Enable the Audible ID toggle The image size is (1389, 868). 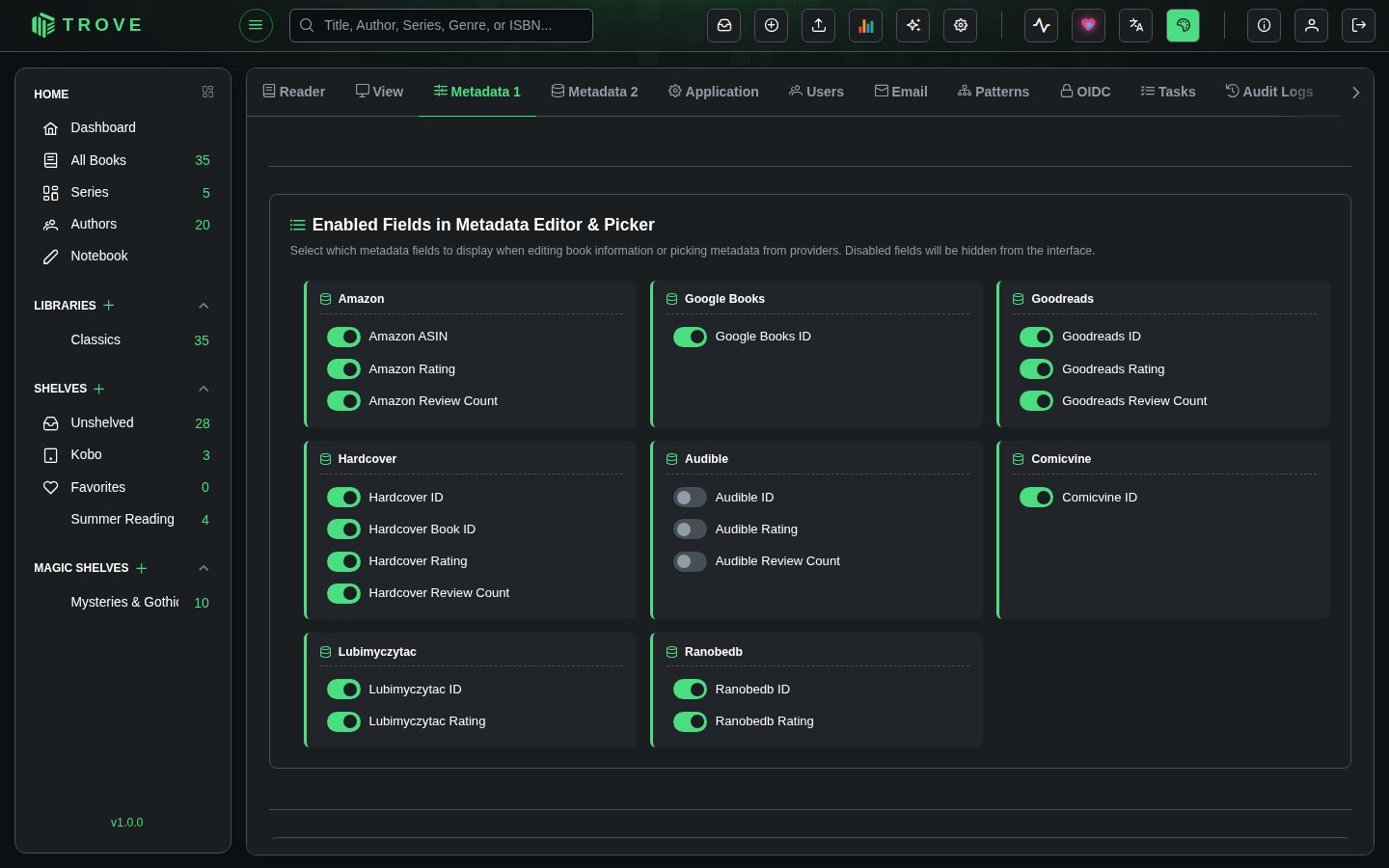click(690, 498)
